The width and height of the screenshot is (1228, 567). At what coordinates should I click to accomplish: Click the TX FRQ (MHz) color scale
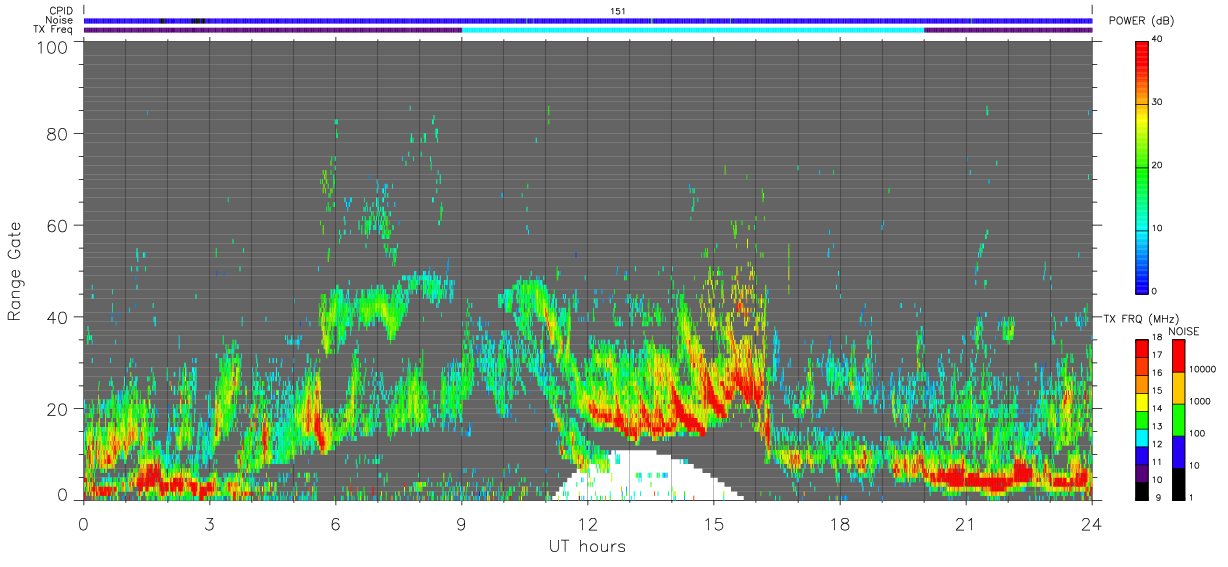pos(1141,420)
